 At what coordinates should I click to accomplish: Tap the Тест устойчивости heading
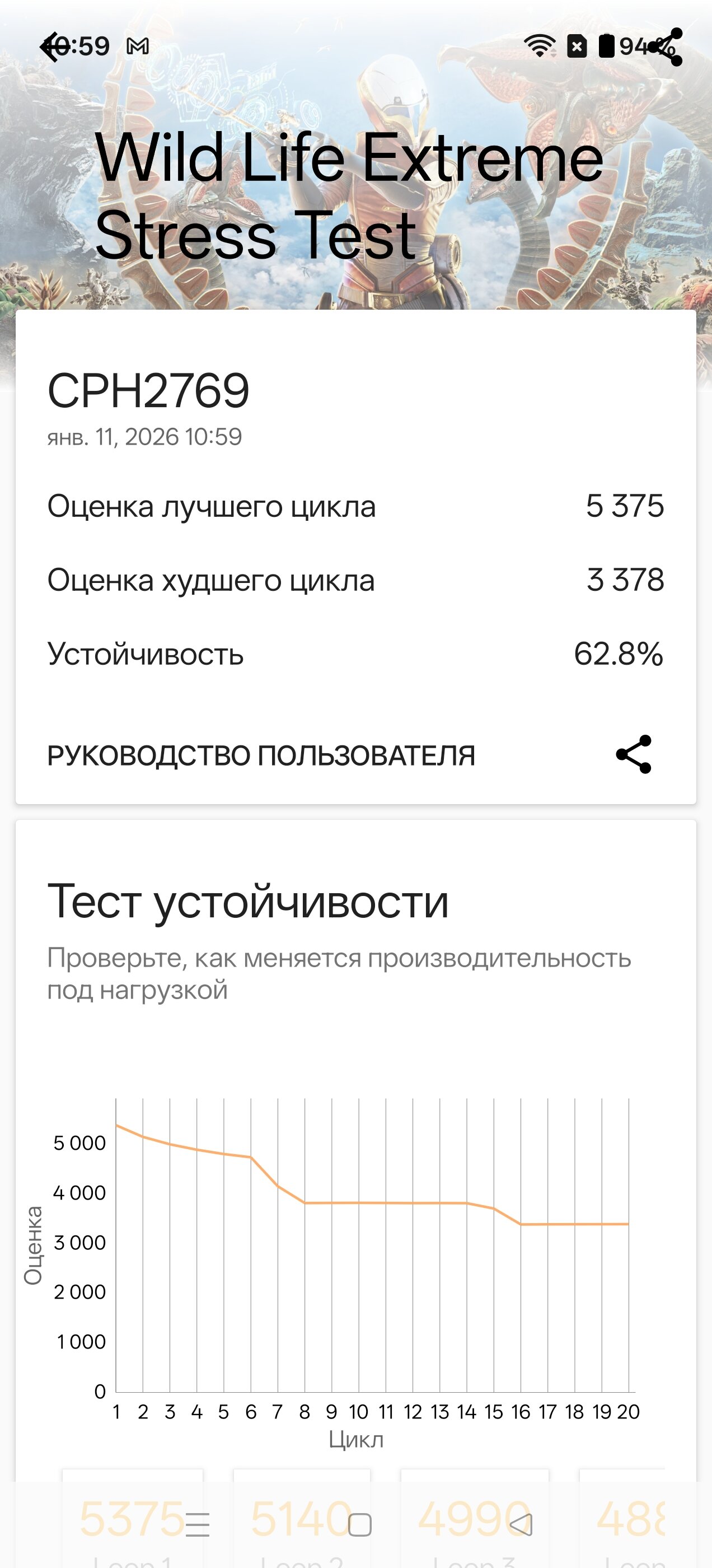click(249, 902)
